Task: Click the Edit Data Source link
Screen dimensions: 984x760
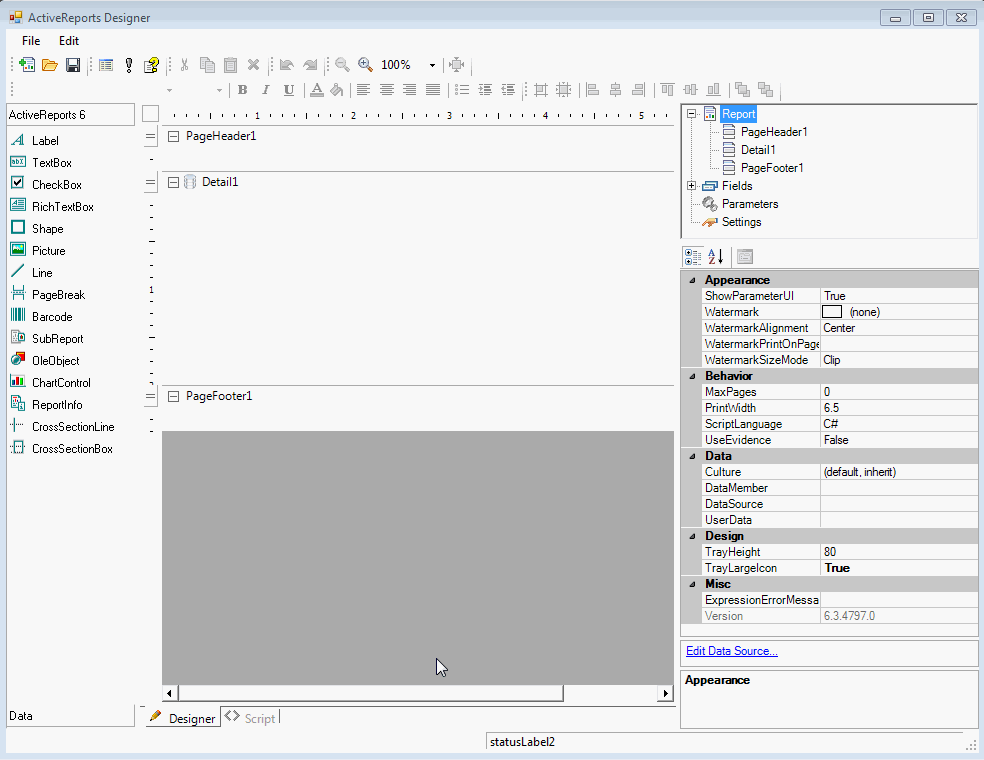Action: pyautogui.click(x=732, y=651)
